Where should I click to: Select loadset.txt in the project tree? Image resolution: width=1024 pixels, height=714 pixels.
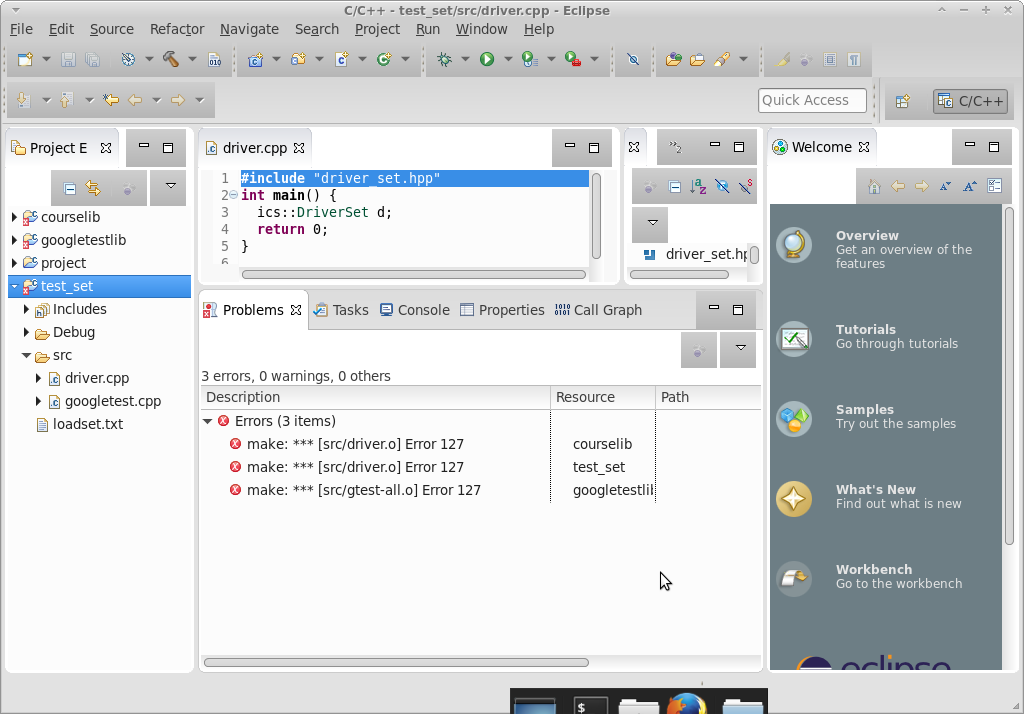(88, 425)
